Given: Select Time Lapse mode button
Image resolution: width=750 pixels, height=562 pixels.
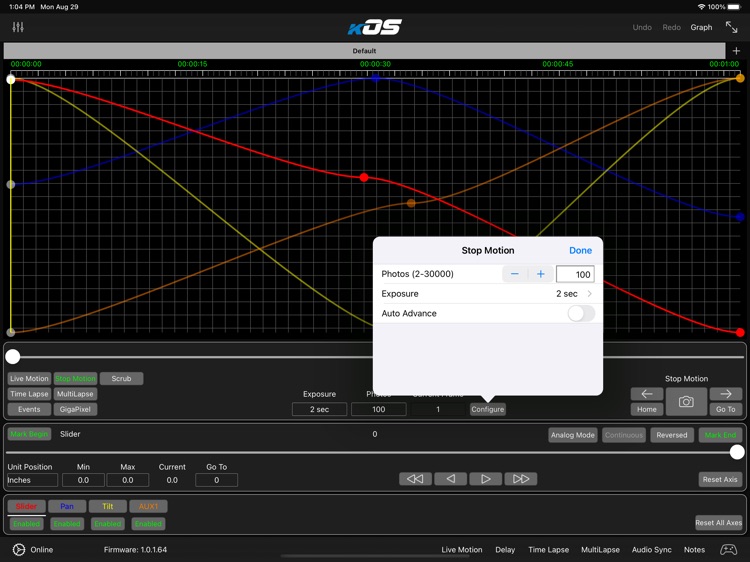Looking at the screenshot, I should point(29,394).
